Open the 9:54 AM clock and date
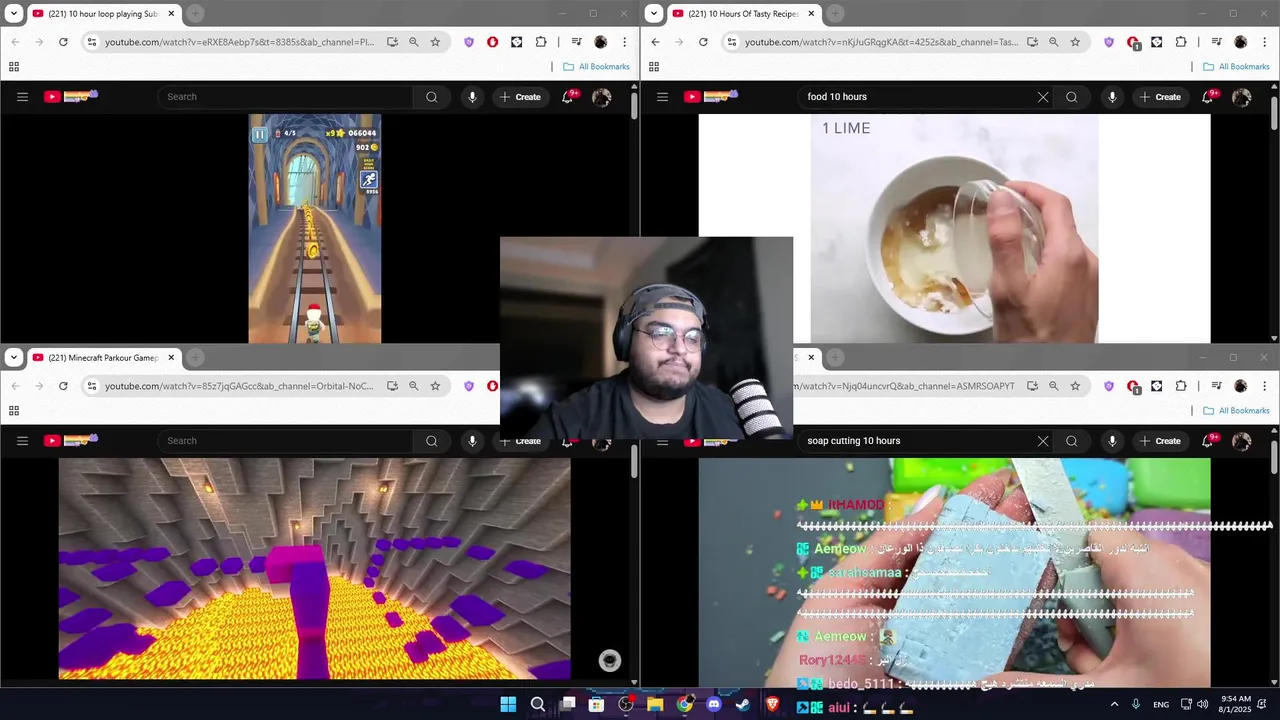The height and width of the screenshot is (720, 1280). (x=1236, y=704)
